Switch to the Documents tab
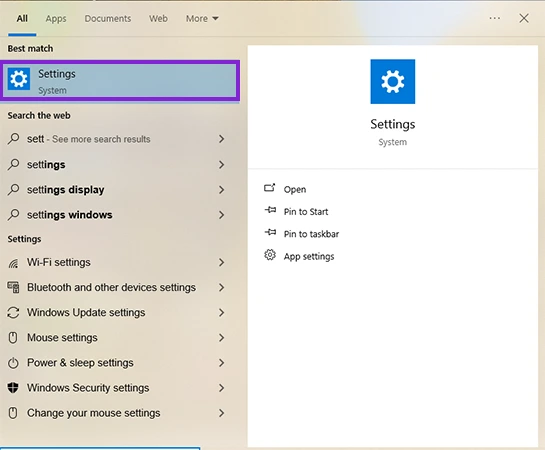Screen dimensions: 545x450 (108, 18)
